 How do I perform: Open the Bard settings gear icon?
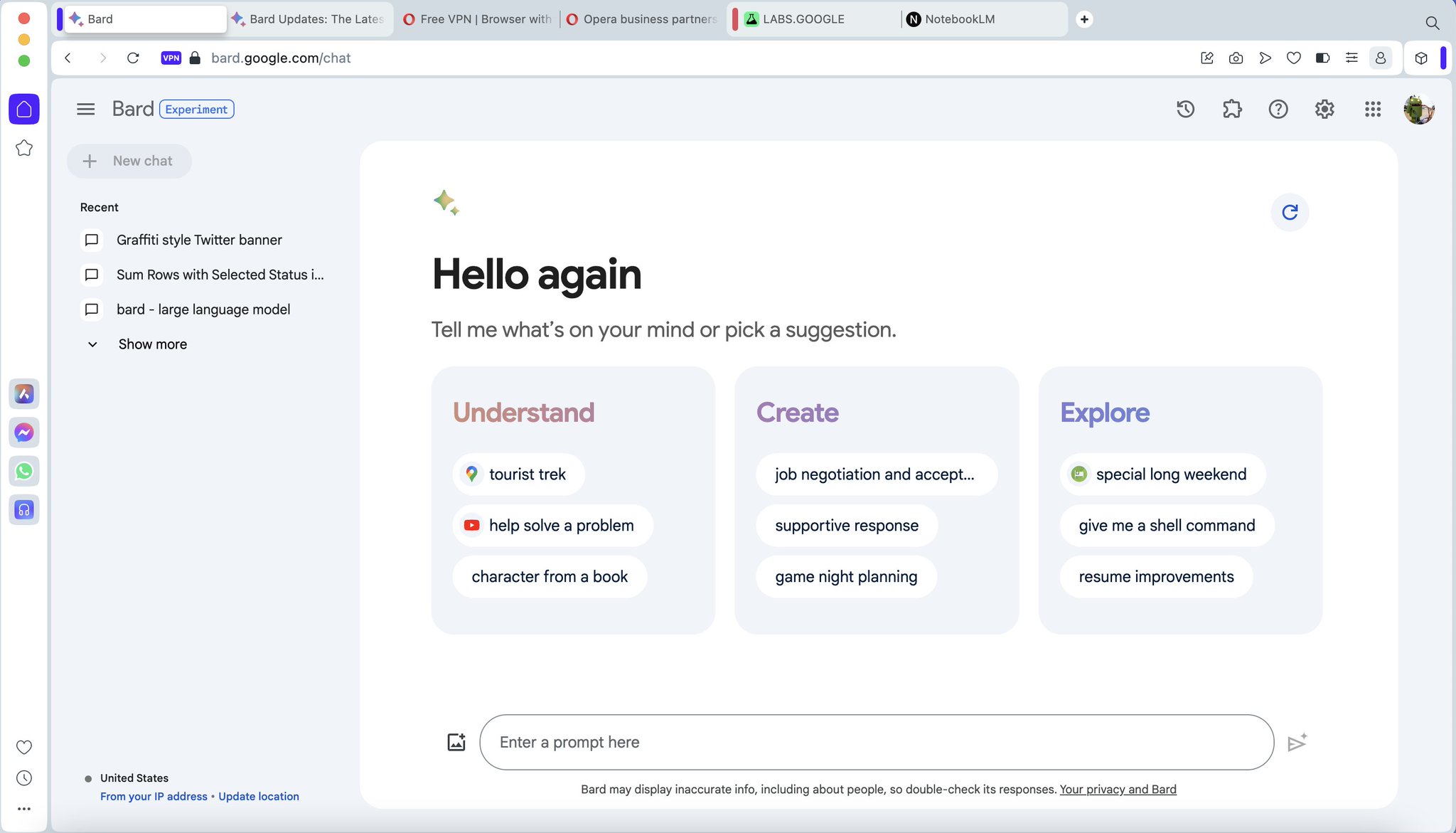coord(1324,109)
